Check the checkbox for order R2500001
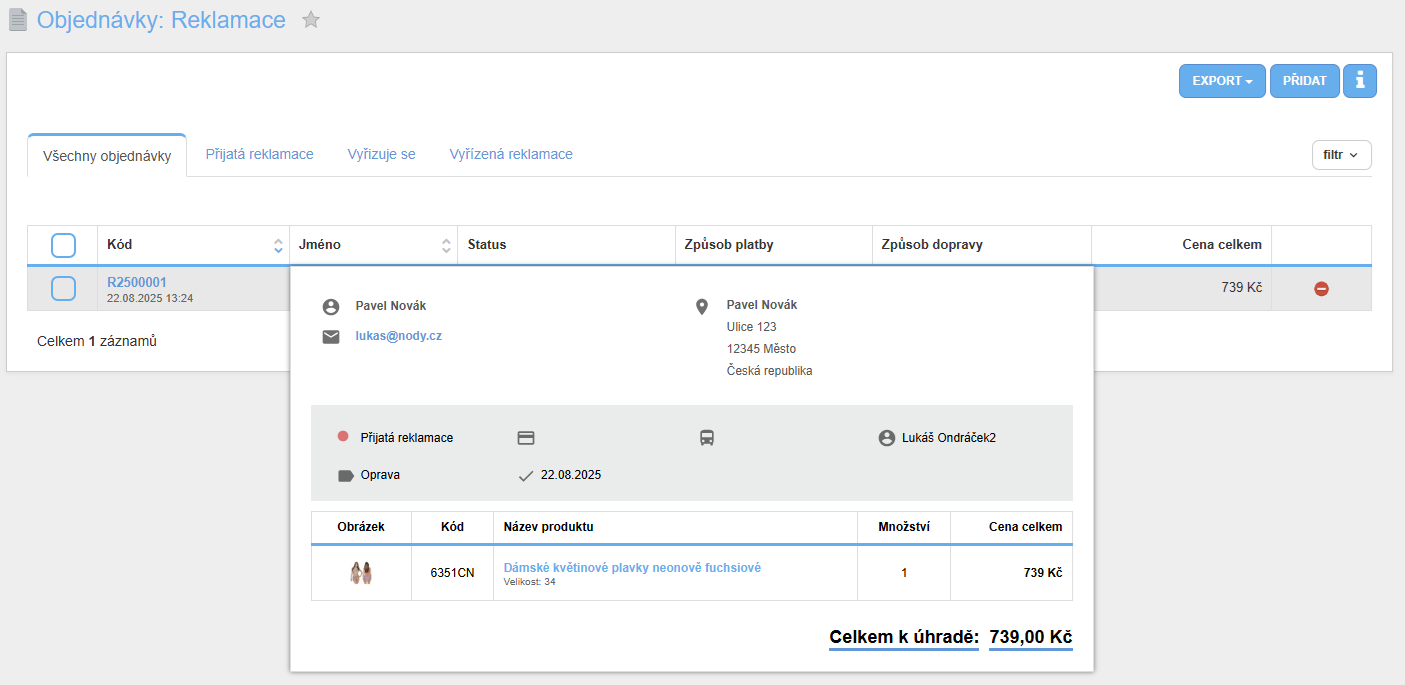1405x685 pixels. pos(63,289)
